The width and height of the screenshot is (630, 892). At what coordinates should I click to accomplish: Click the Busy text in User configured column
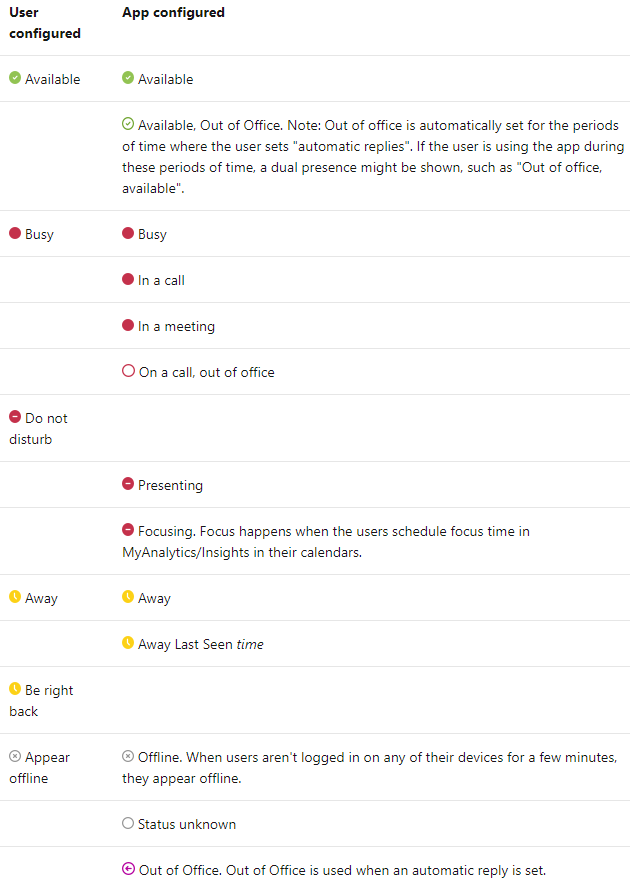point(39,234)
